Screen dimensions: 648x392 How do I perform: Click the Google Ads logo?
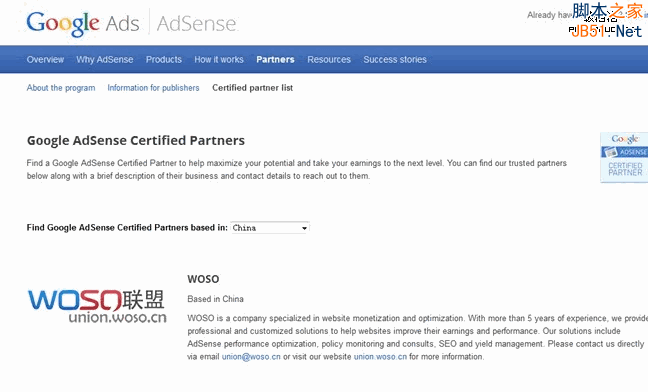tap(83, 23)
